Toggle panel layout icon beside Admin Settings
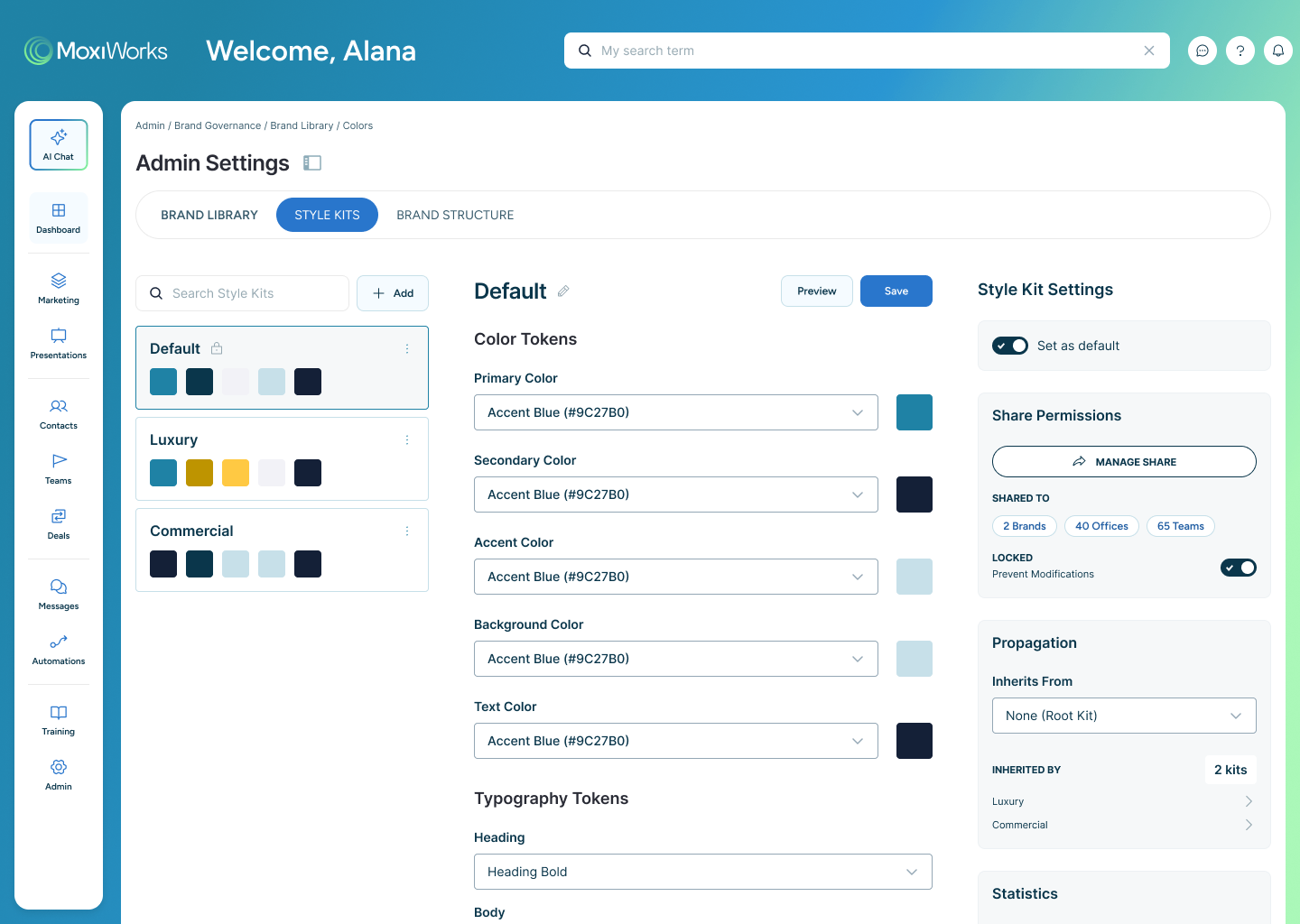Screen dimensions: 1300x924 (x=312, y=163)
